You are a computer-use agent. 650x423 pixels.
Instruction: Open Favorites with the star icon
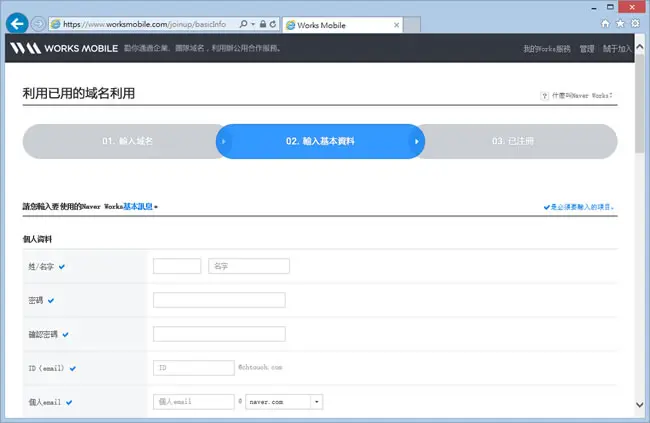click(x=620, y=24)
